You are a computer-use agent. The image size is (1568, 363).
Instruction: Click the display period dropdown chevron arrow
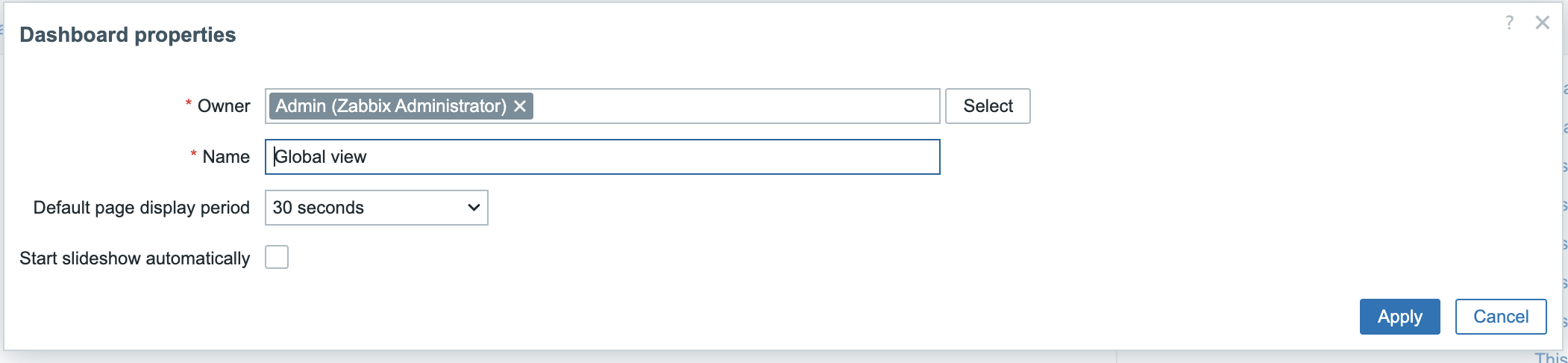[x=473, y=208]
